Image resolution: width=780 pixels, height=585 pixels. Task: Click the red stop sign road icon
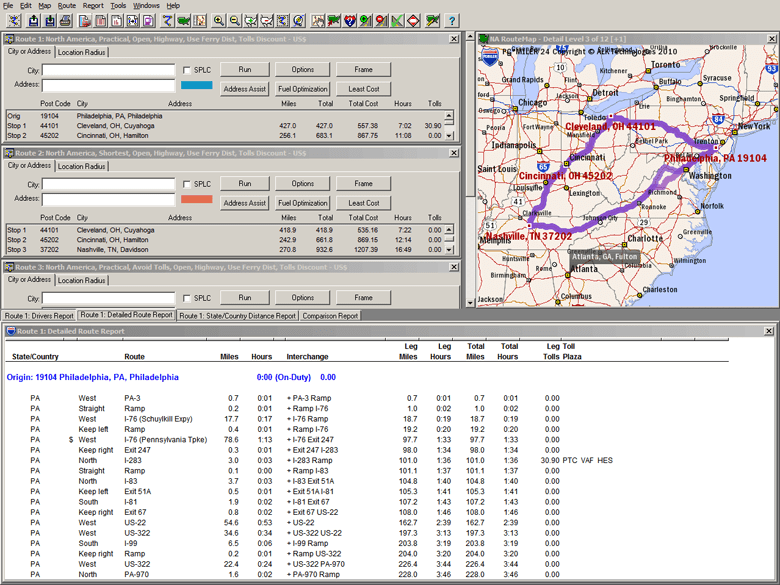(381, 20)
